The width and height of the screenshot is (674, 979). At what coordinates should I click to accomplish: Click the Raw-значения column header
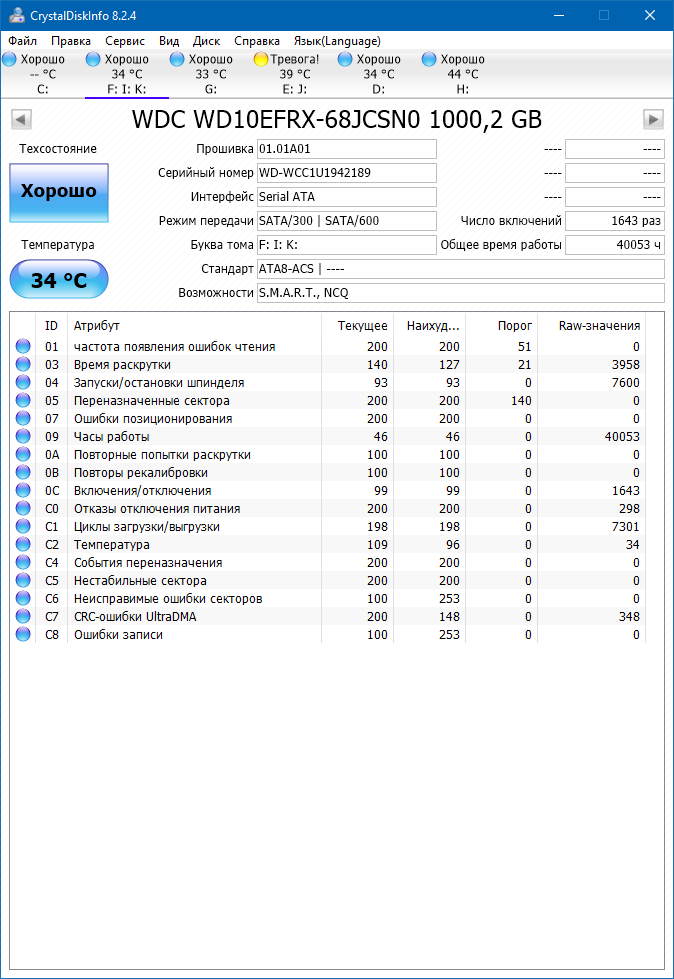coord(600,326)
